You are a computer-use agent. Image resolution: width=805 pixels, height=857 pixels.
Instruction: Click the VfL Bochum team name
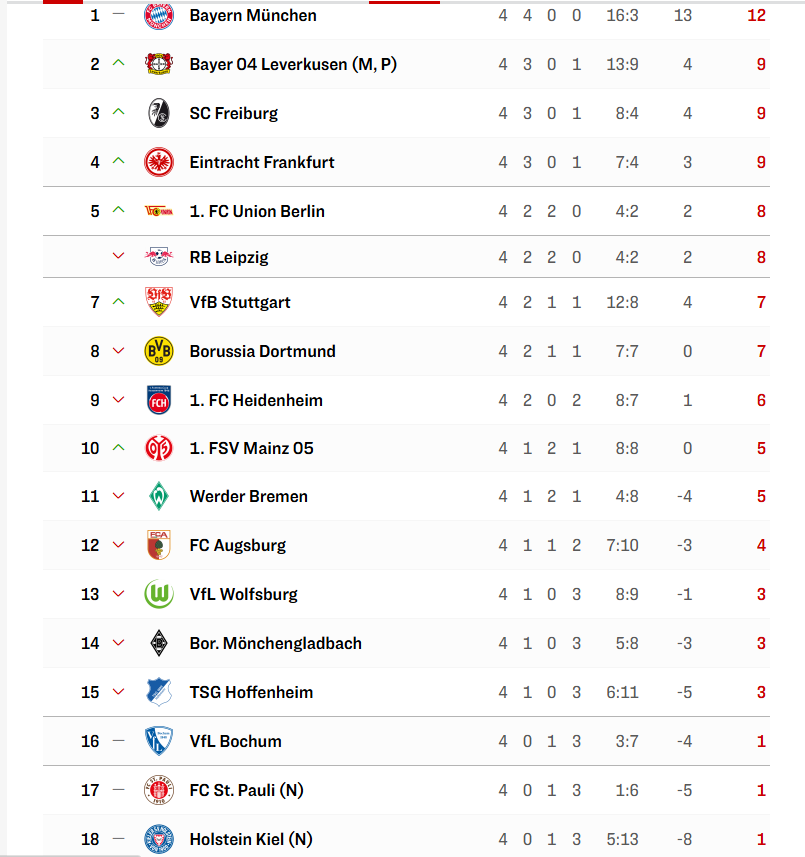tap(236, 741)
